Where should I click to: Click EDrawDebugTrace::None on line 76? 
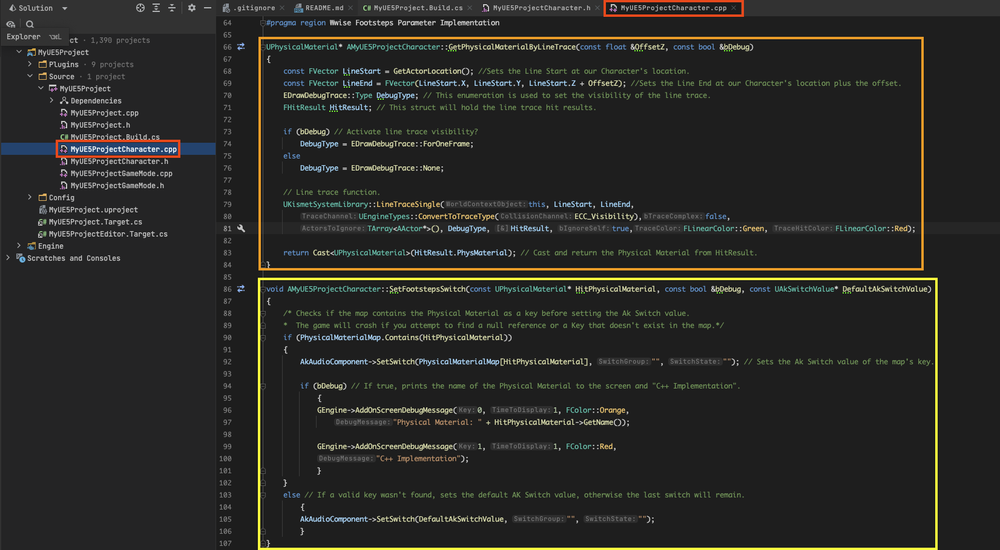coord(395,168)
